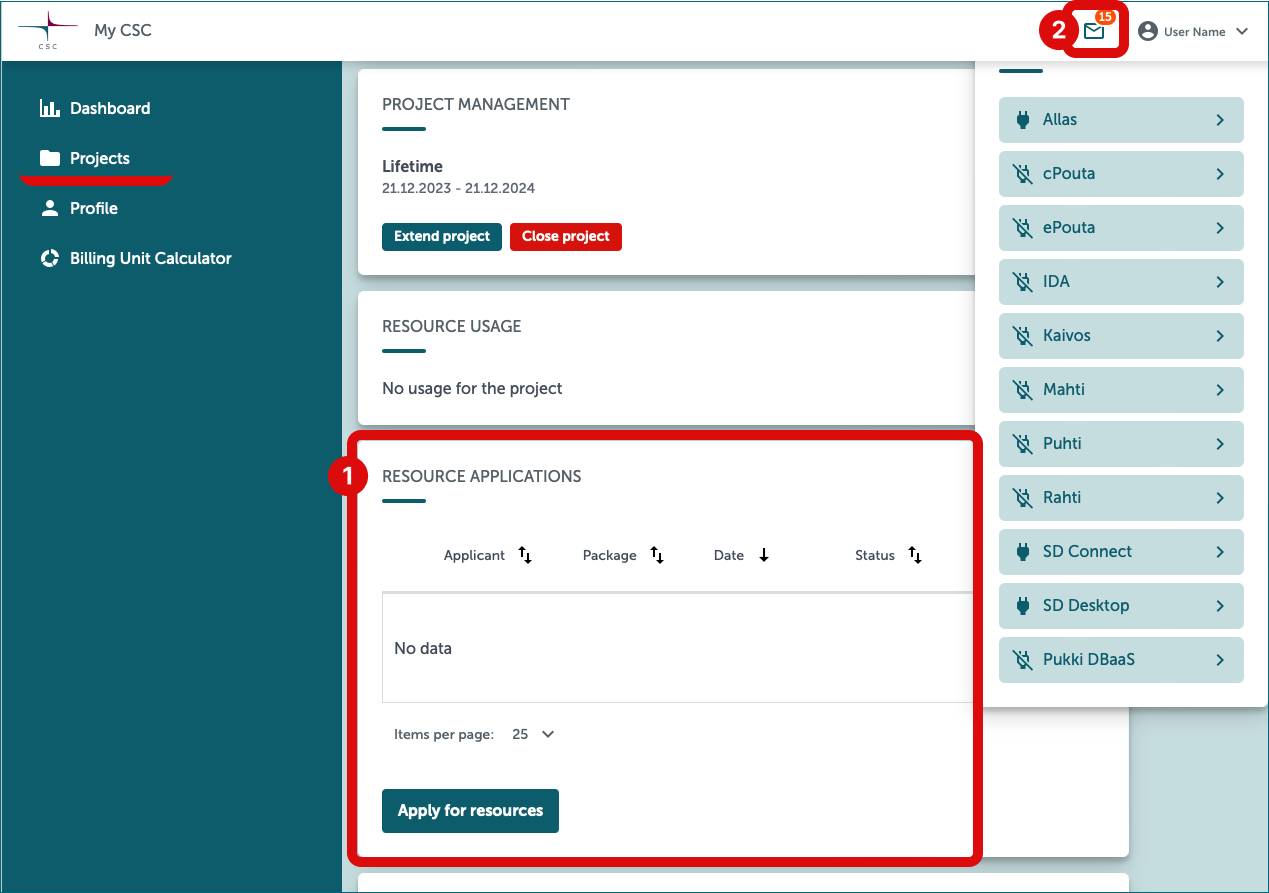Click the unplugged icon beside Mahti
This screenshot has height=893, width=1269.
[1022, 390]
